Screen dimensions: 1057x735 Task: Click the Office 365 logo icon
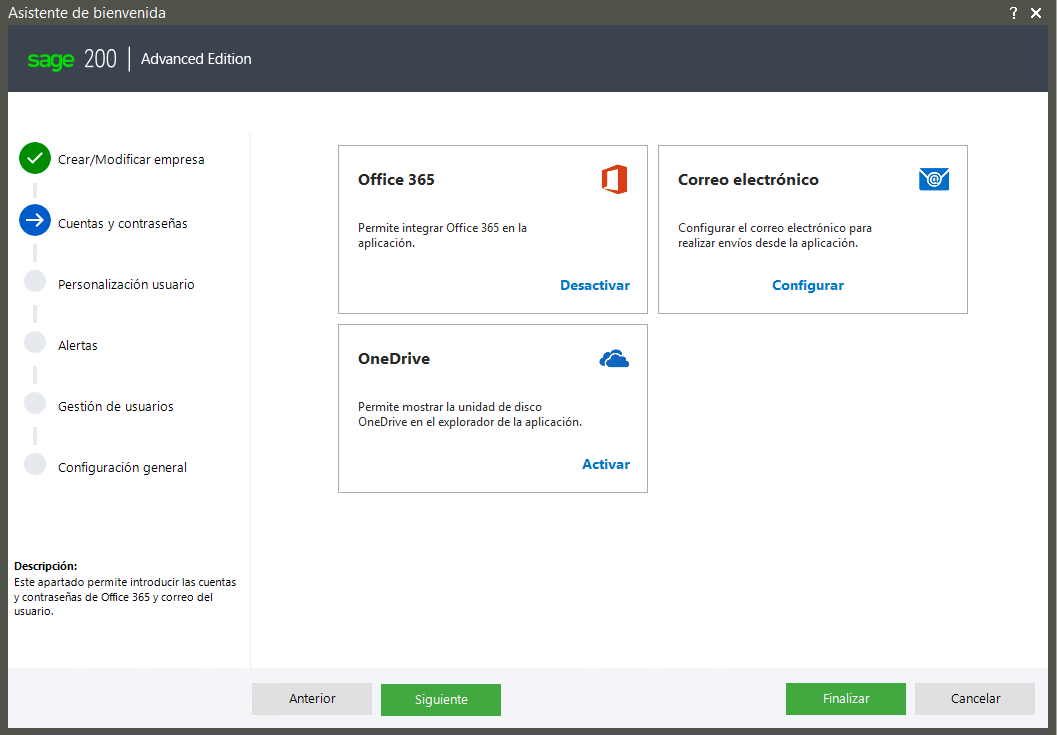pyautogui.click(x=614, y=179)
